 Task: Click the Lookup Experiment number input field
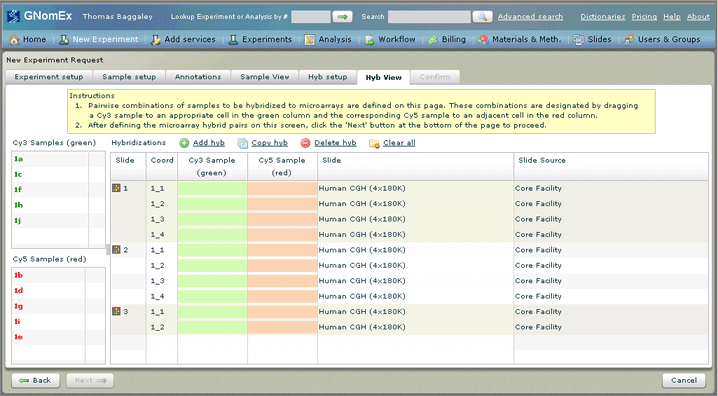310,17
